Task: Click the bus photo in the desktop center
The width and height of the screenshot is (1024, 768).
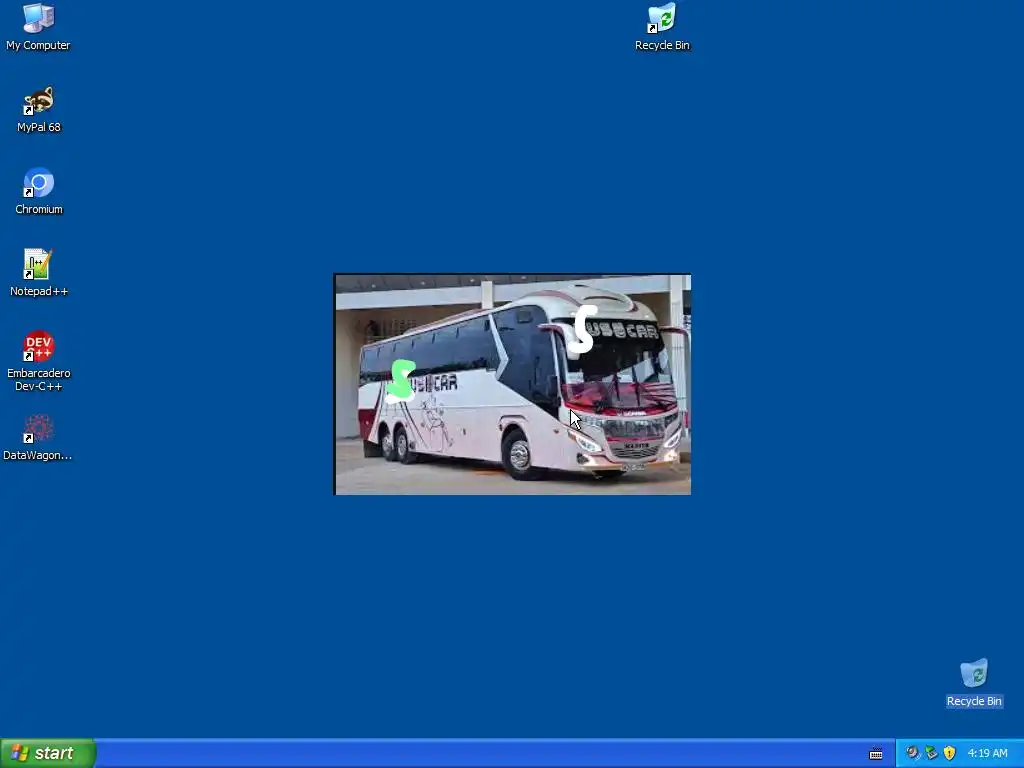Action: (x=512, y=384)
